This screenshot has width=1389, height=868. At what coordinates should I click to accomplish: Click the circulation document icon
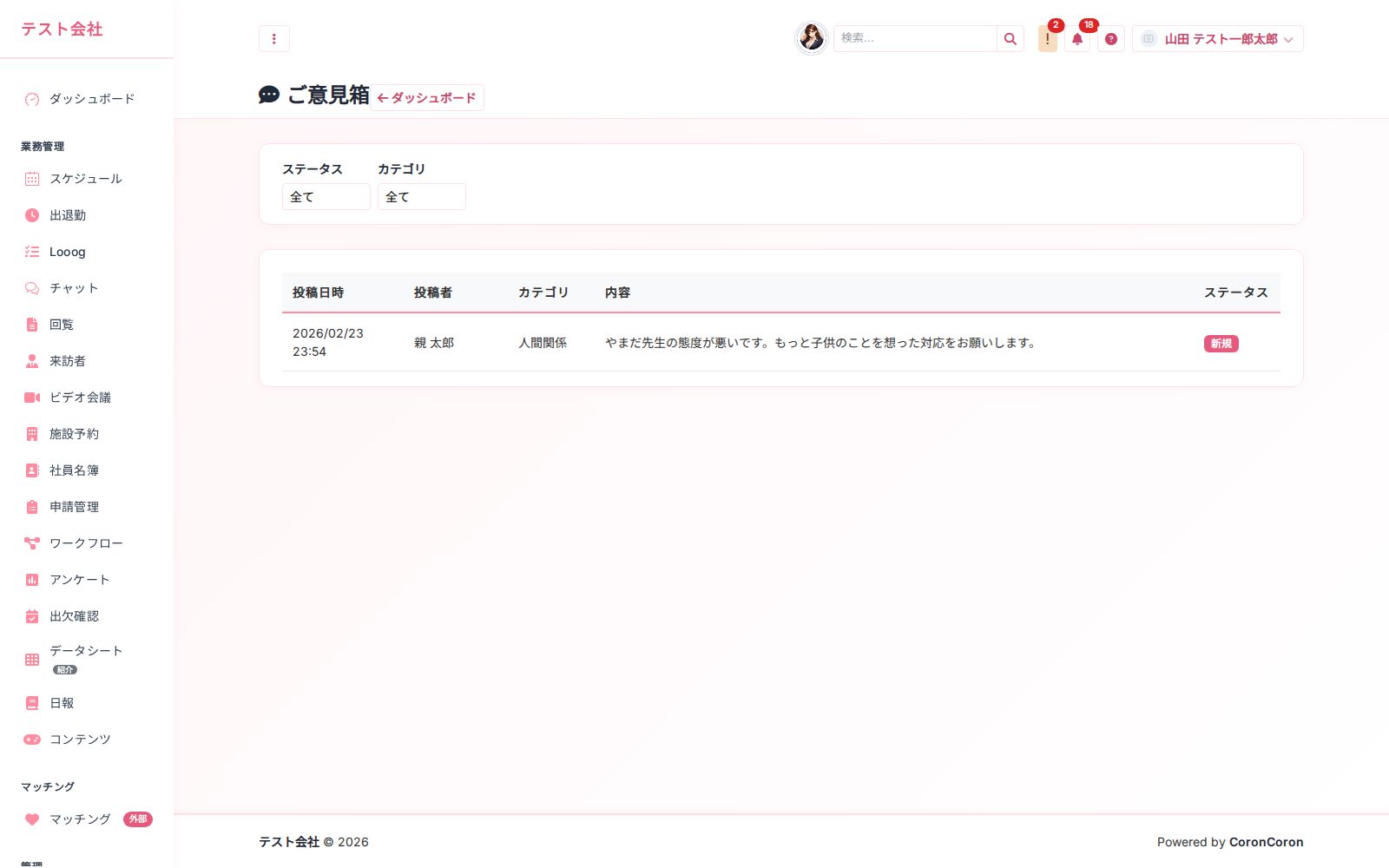point(32,325)
